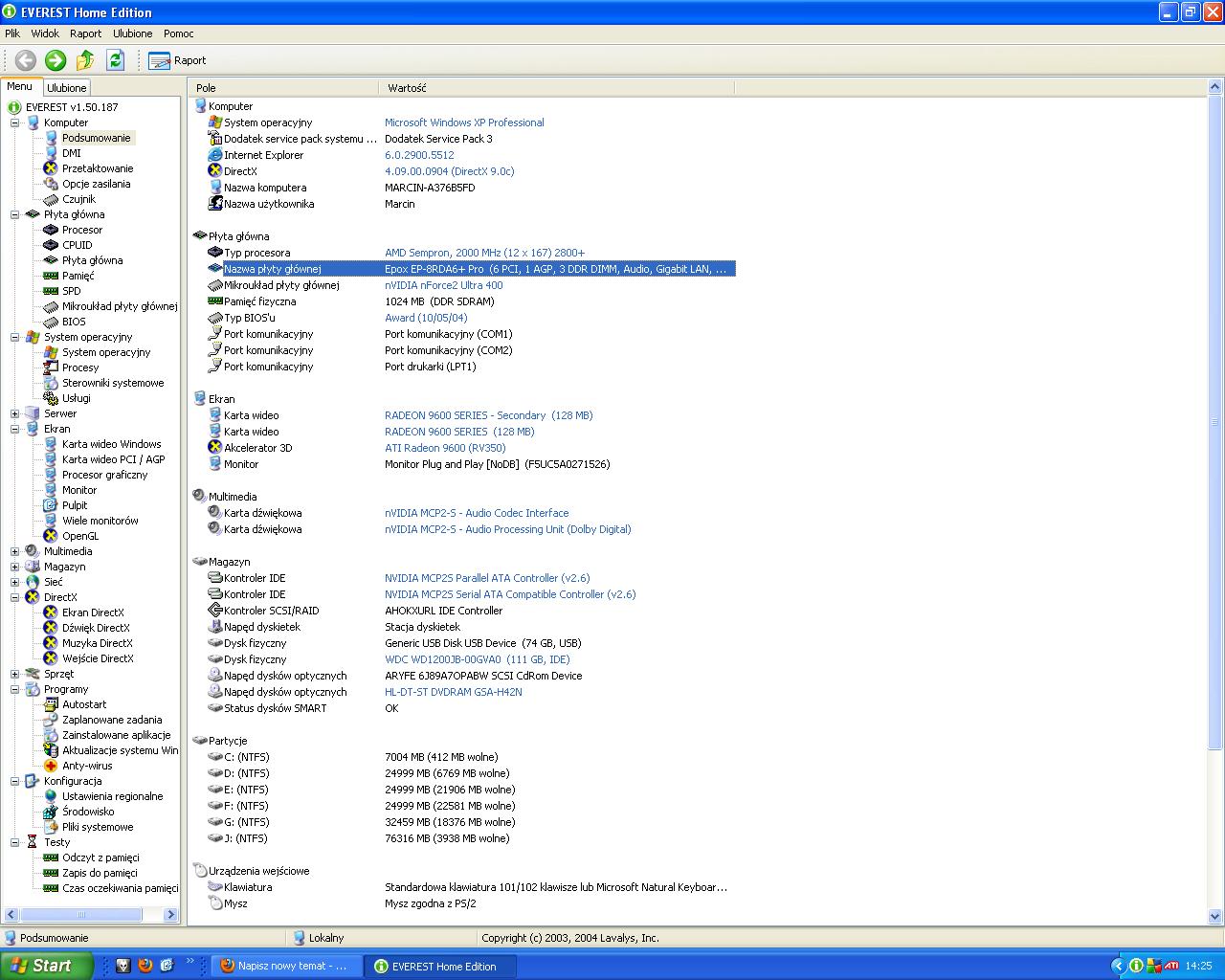
Task: Open the Ulubione menu in menu bar
Action: [133, 33]
